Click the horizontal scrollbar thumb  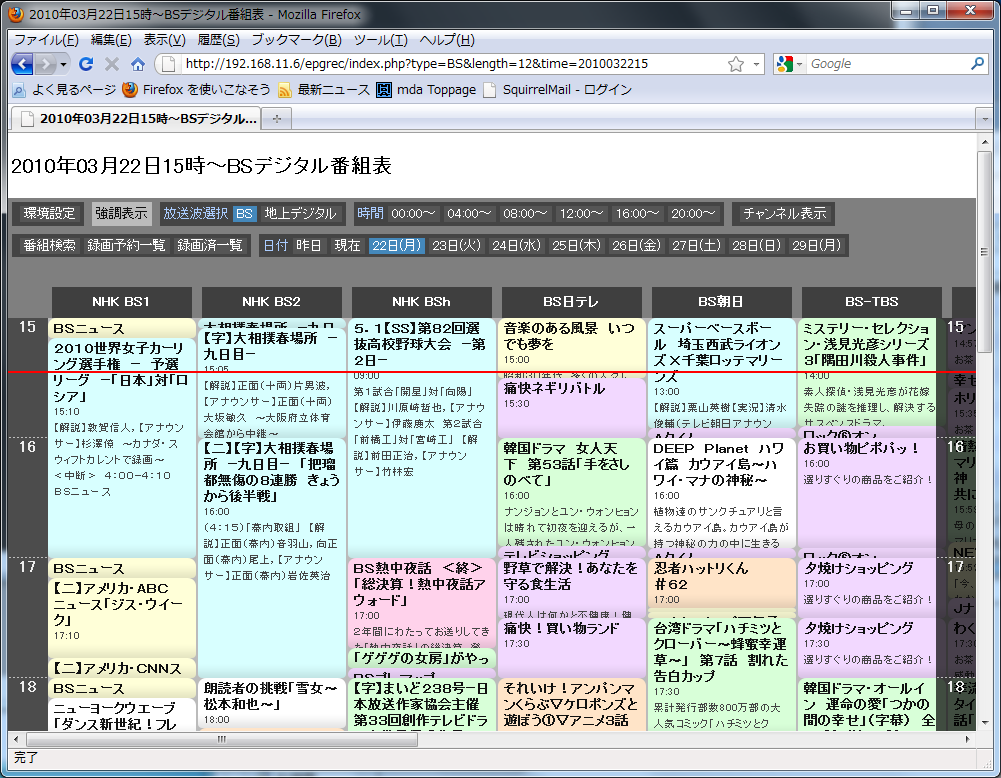(x=222, y=739)
